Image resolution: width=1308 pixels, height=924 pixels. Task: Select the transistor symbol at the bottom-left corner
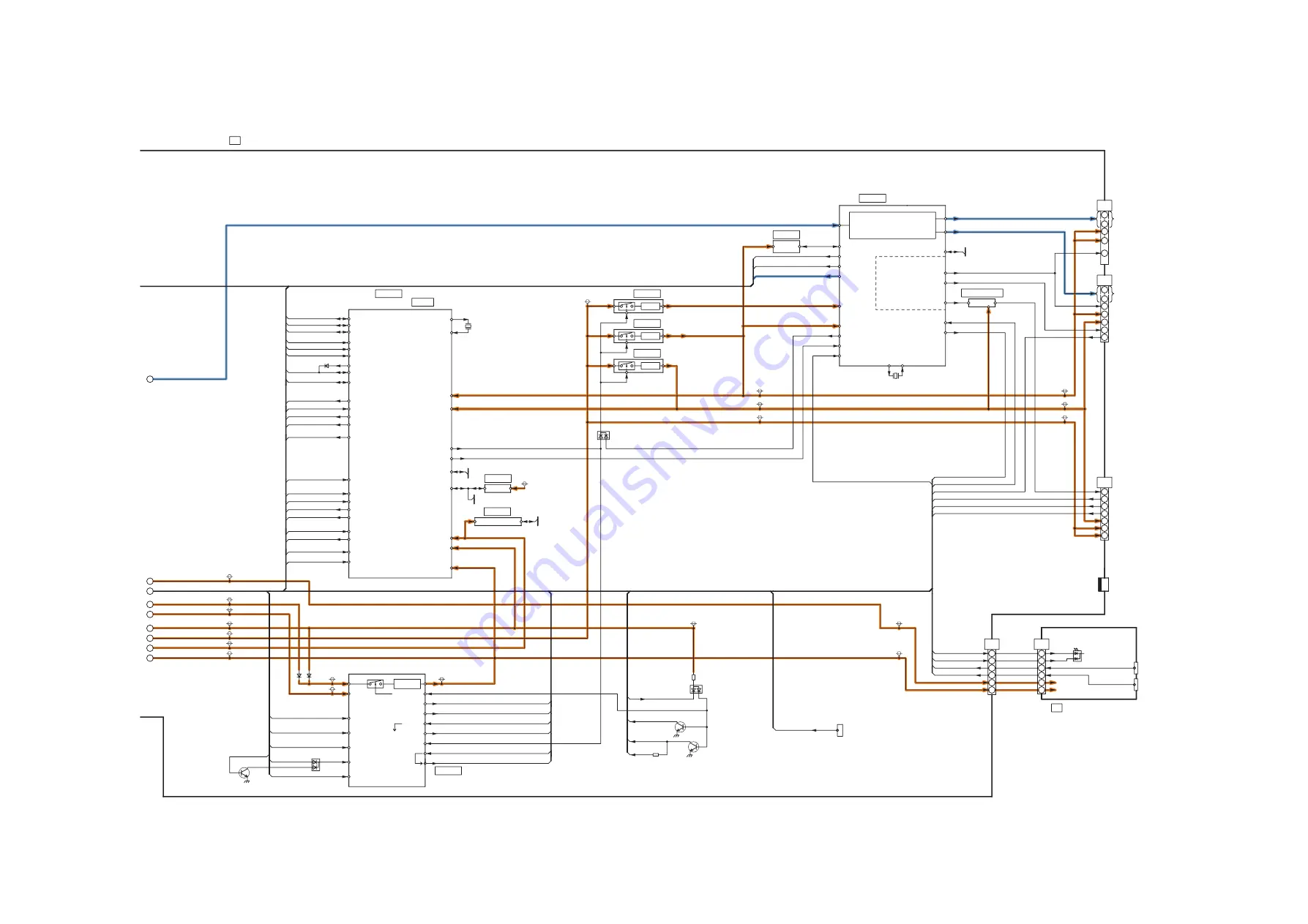click(244, 773)
